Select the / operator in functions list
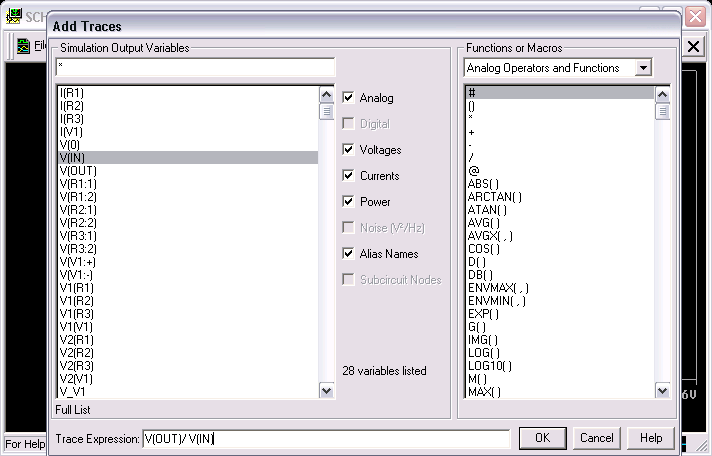Screen dimensions: 712x456 tap(560, 158)
